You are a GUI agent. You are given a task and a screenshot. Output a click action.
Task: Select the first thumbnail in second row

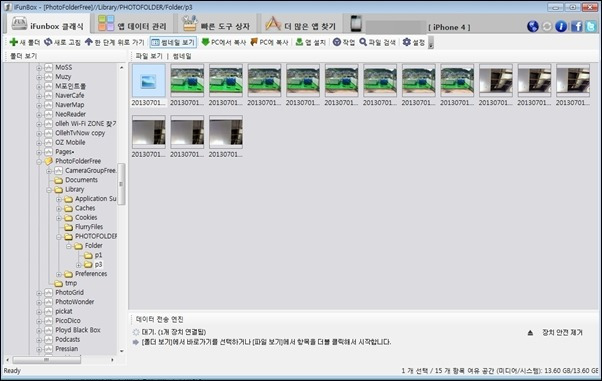point(149,132)
